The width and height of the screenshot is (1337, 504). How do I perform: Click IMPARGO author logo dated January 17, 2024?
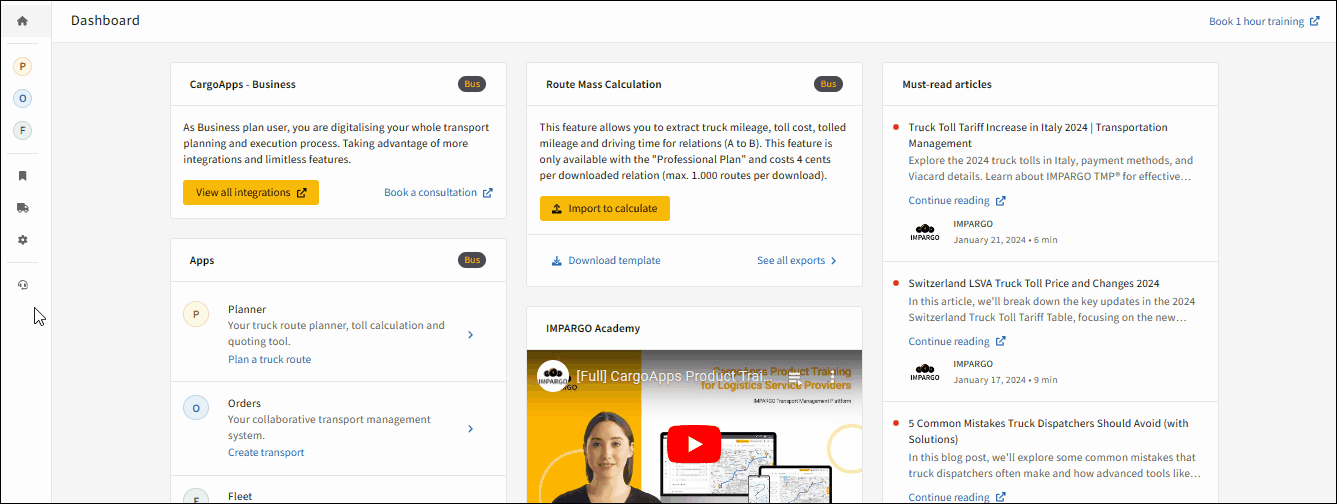pyautogui.click(x=925, y=372)
